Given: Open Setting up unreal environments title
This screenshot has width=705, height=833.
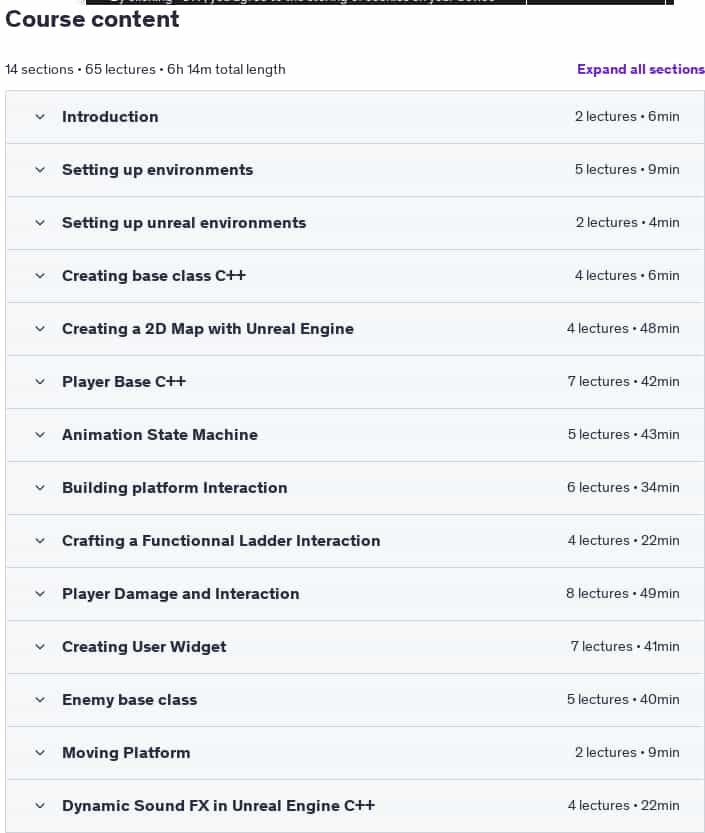Looking at the screenshot, I should 184,223.
